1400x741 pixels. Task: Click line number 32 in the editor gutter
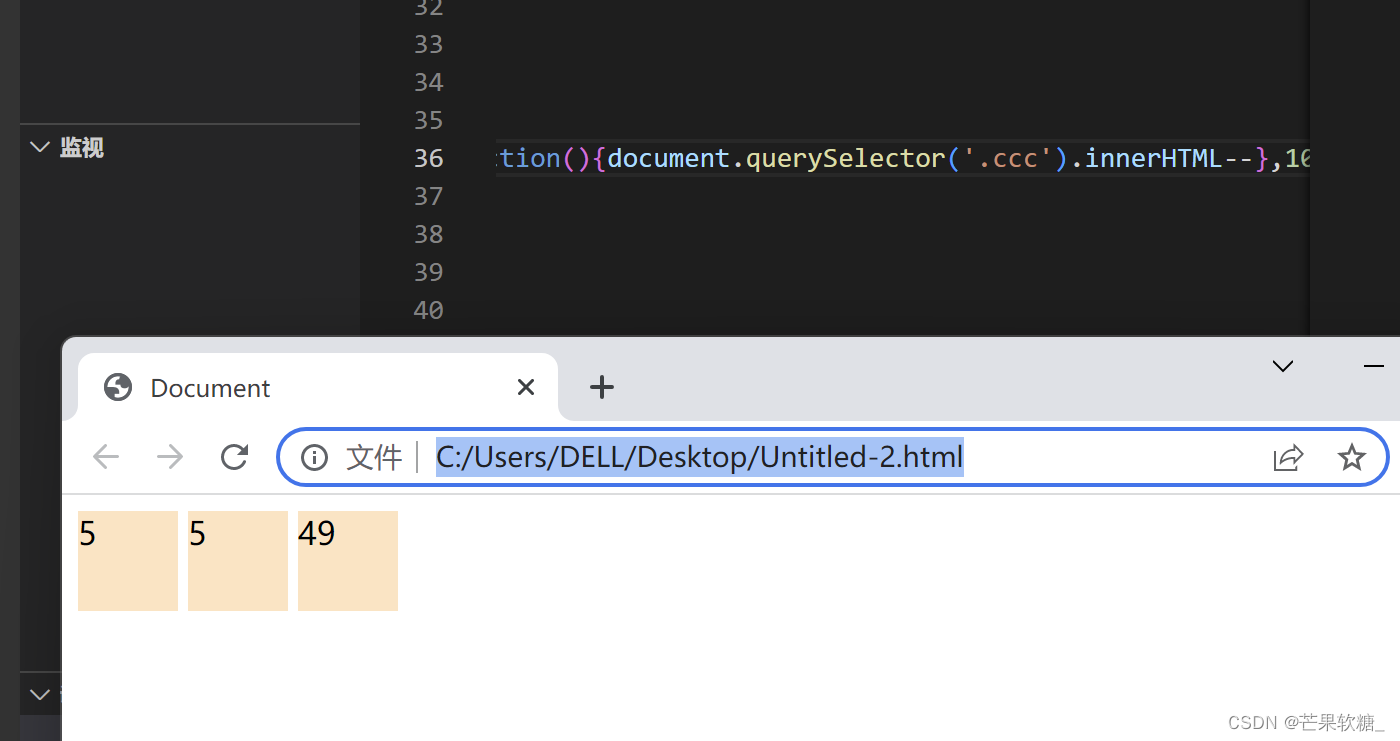click(x=429, y=9)
